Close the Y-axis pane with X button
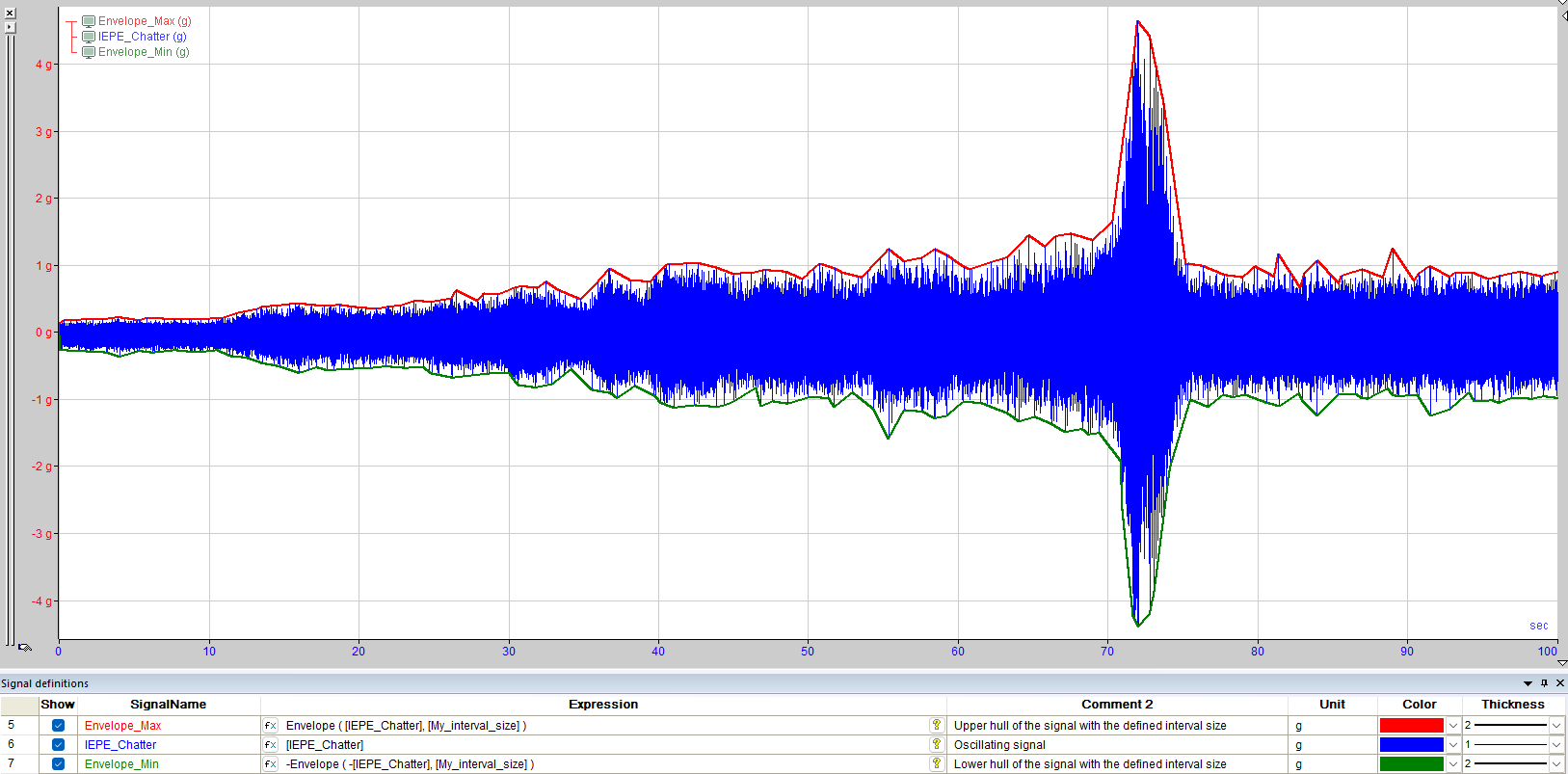The image size is (1568, 774). click(10, 13)
